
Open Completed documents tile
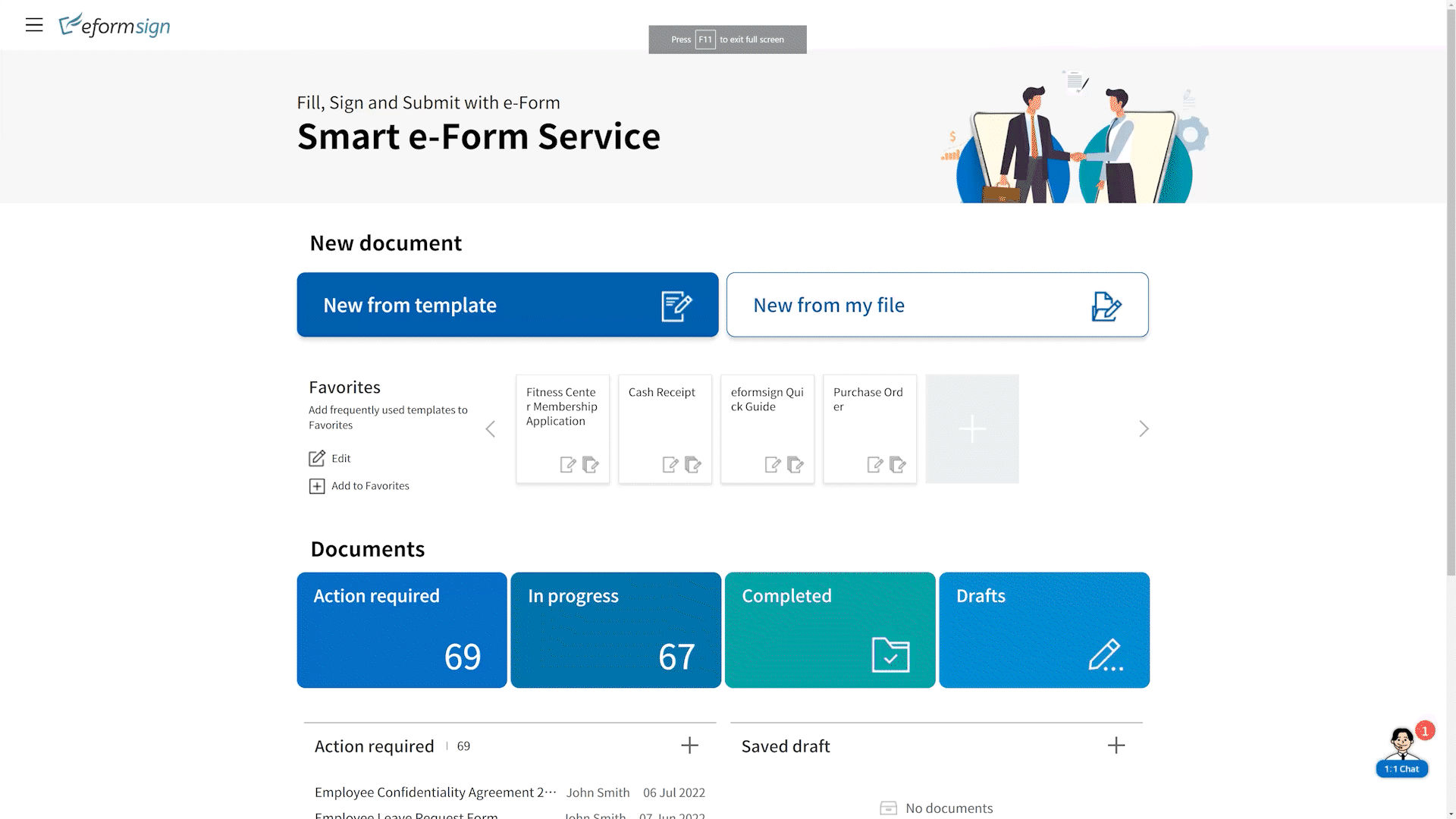[830, 630]
